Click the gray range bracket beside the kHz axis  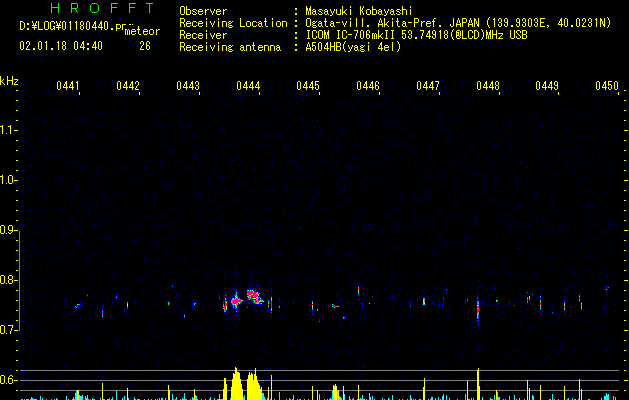tap(19, 280)
